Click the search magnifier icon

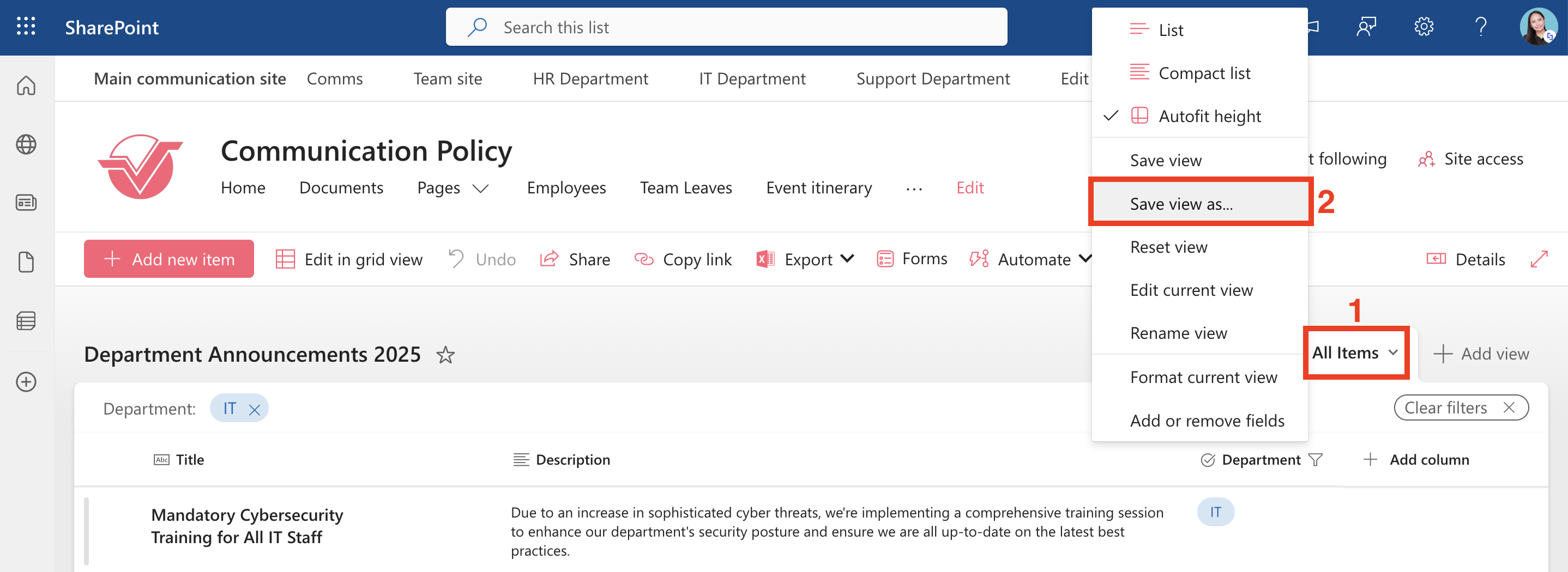(477, 27)
